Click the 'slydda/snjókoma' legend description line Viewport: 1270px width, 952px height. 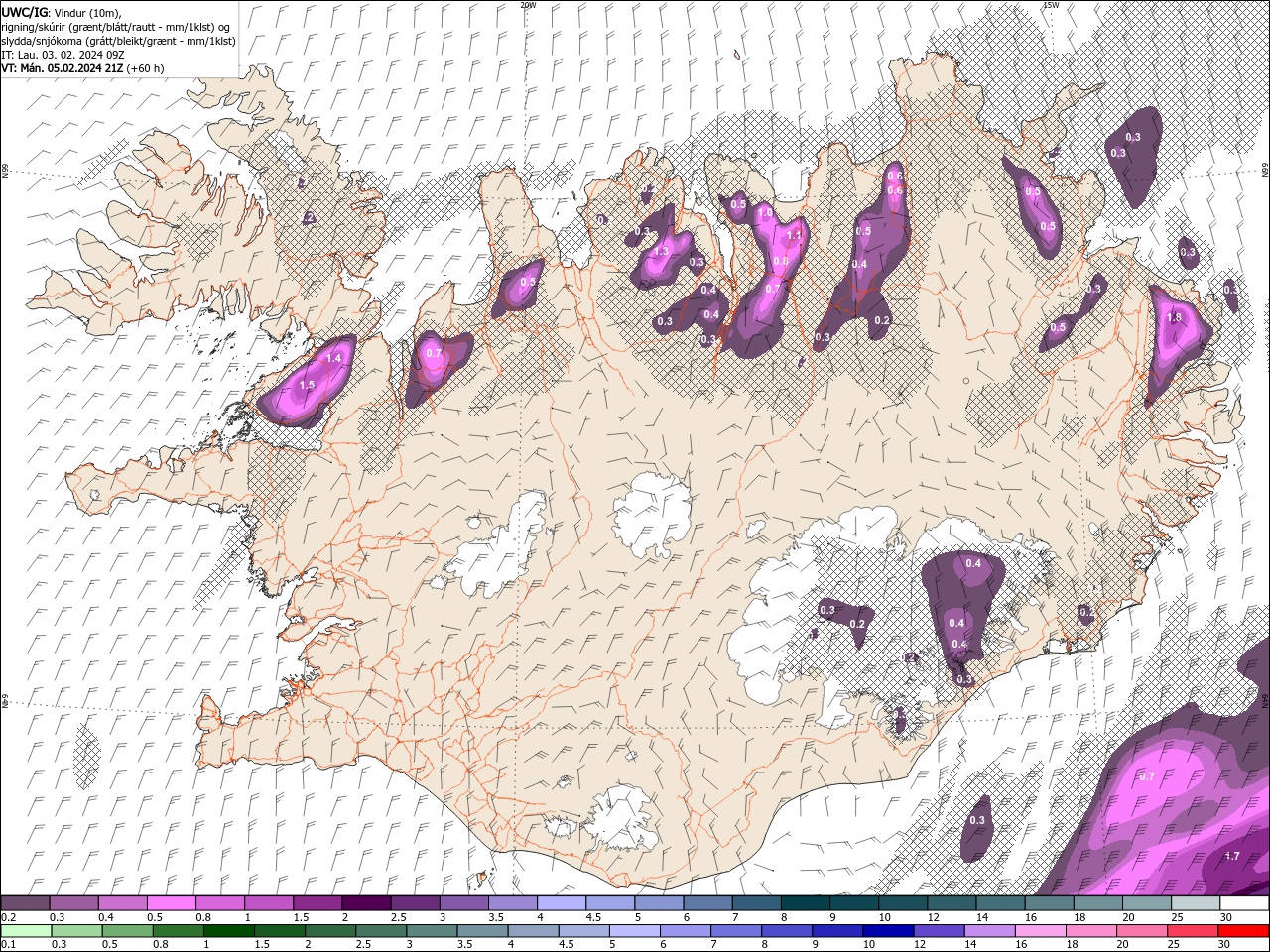click(x=118, y=41)
